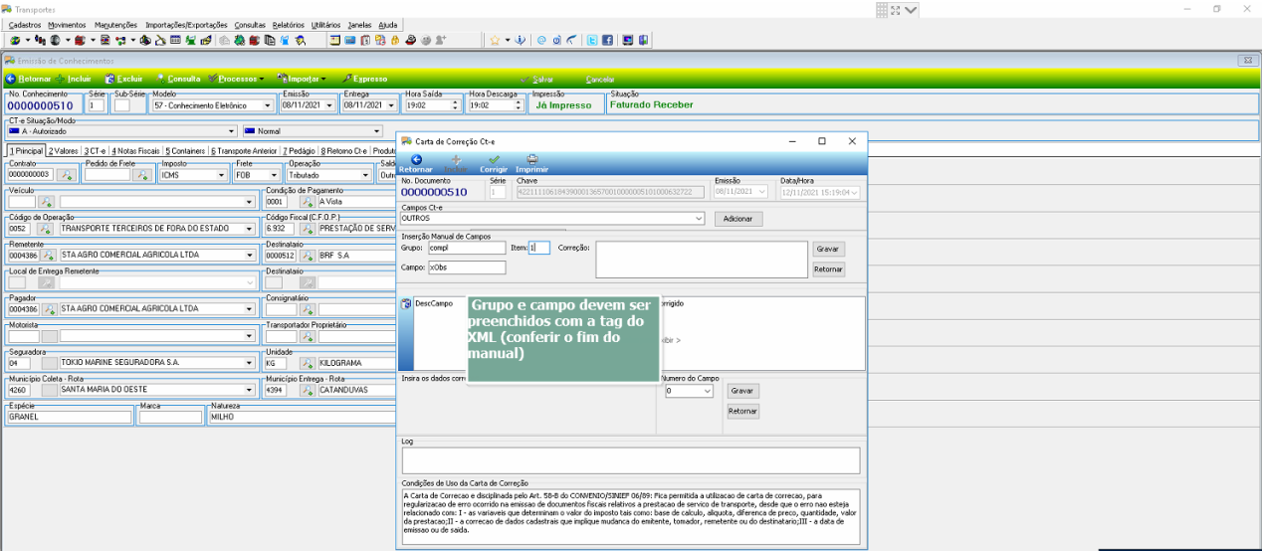1262x551 pixels.
Task: Open the Condição de Pagamento lookup icon
Action: tap(308, 201)
